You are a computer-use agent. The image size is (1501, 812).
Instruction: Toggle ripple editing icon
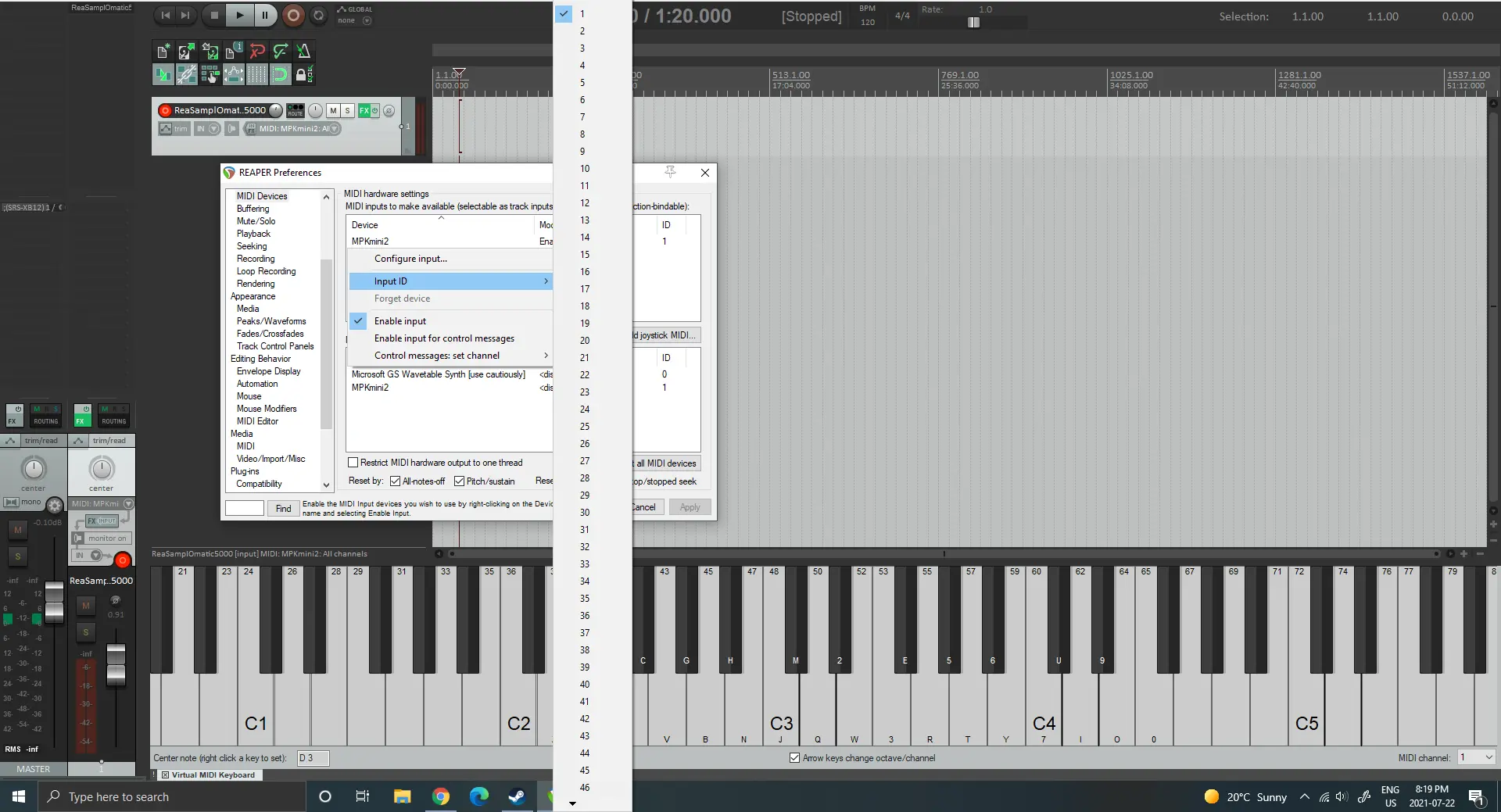(x=210, y=75)
